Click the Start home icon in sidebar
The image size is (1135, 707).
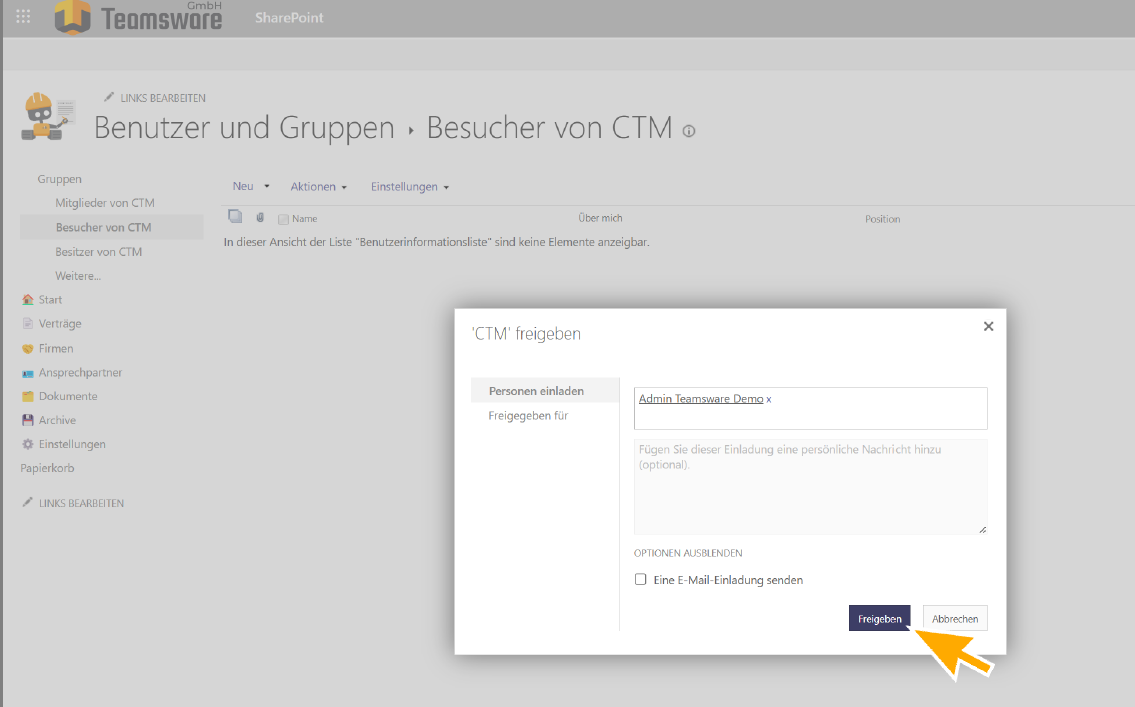[28, 300]
